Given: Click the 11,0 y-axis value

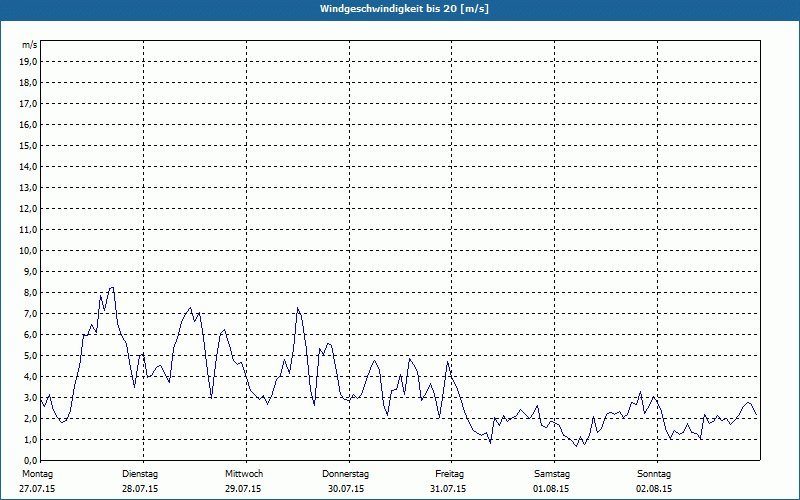Looking at the screenshot, I should click(x=28, y=230).
